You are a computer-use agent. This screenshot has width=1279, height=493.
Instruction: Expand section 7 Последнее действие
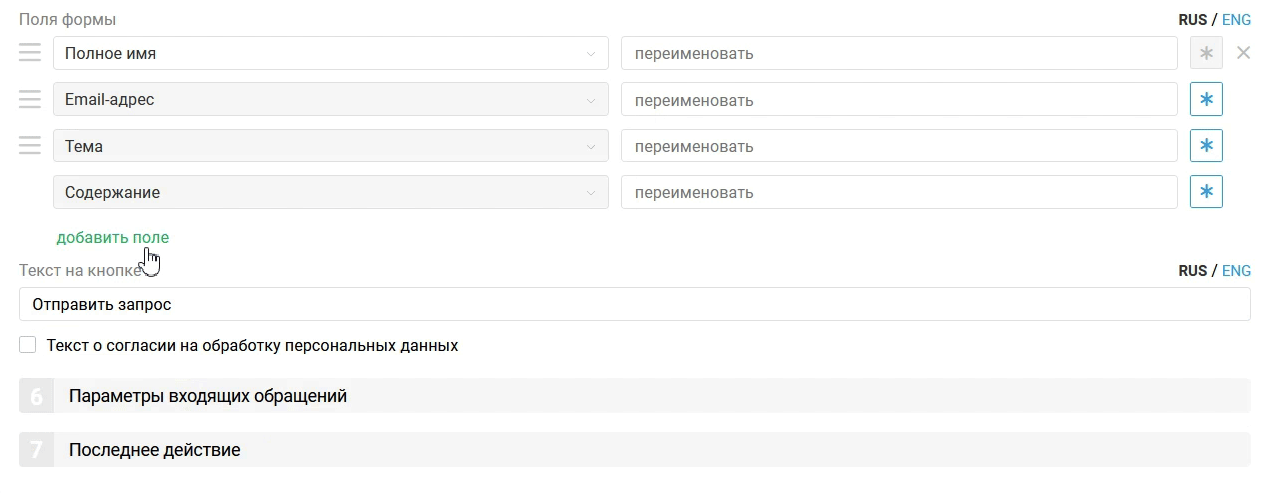click(x=634, y=450)
